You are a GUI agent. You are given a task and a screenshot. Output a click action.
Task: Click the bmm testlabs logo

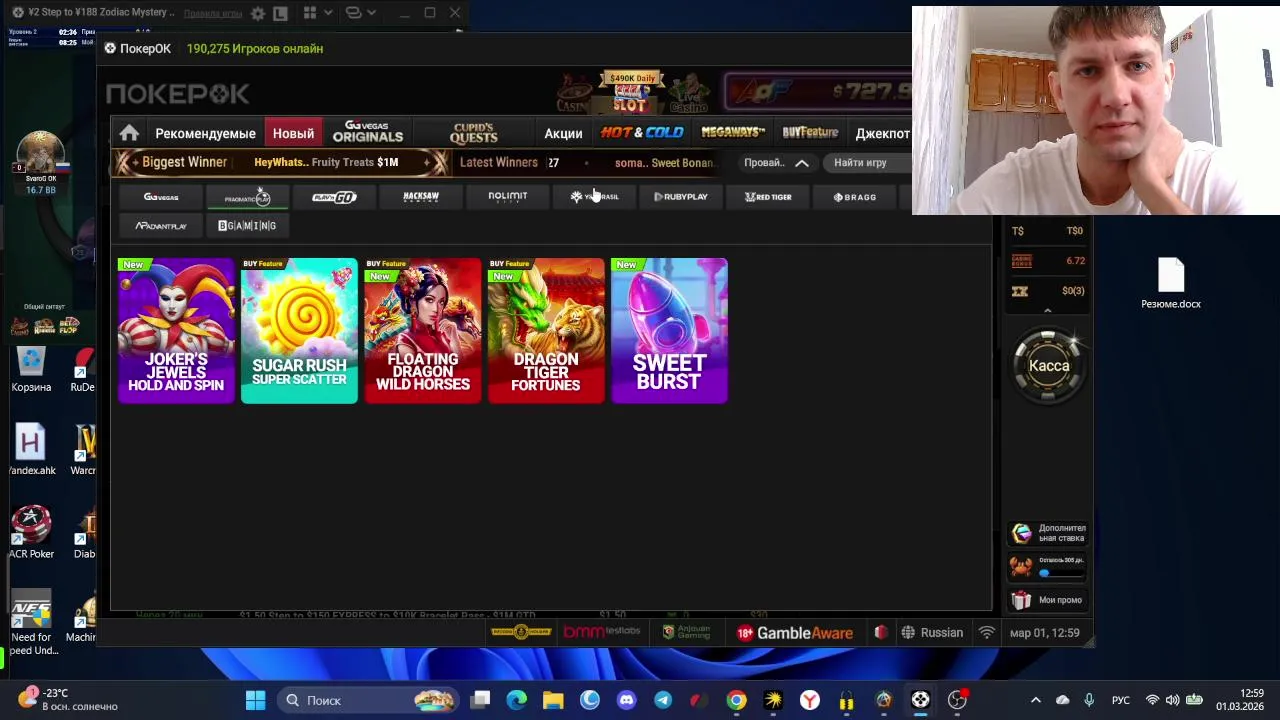point(601,632)
